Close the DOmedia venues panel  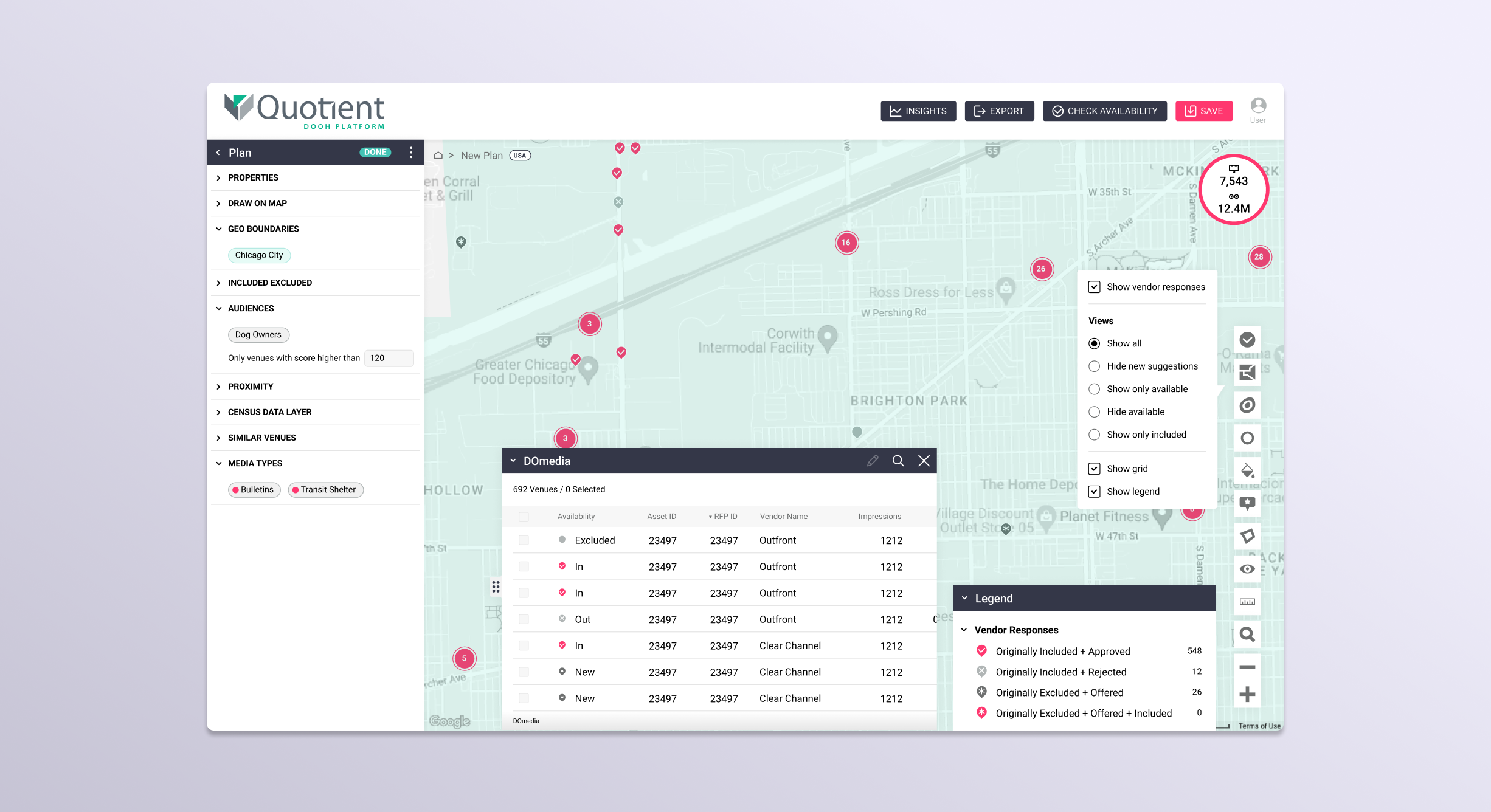[x=924, y=461]
